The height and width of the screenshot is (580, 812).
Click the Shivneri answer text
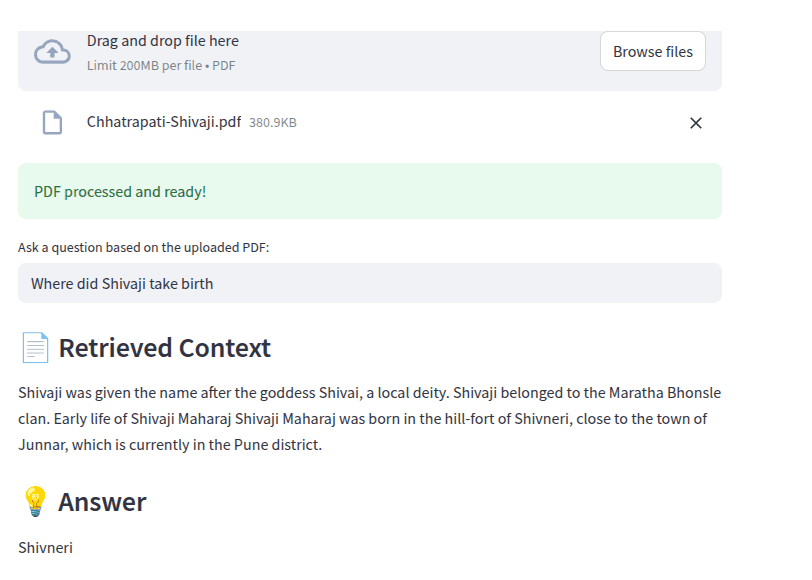[x=46, y=548]
